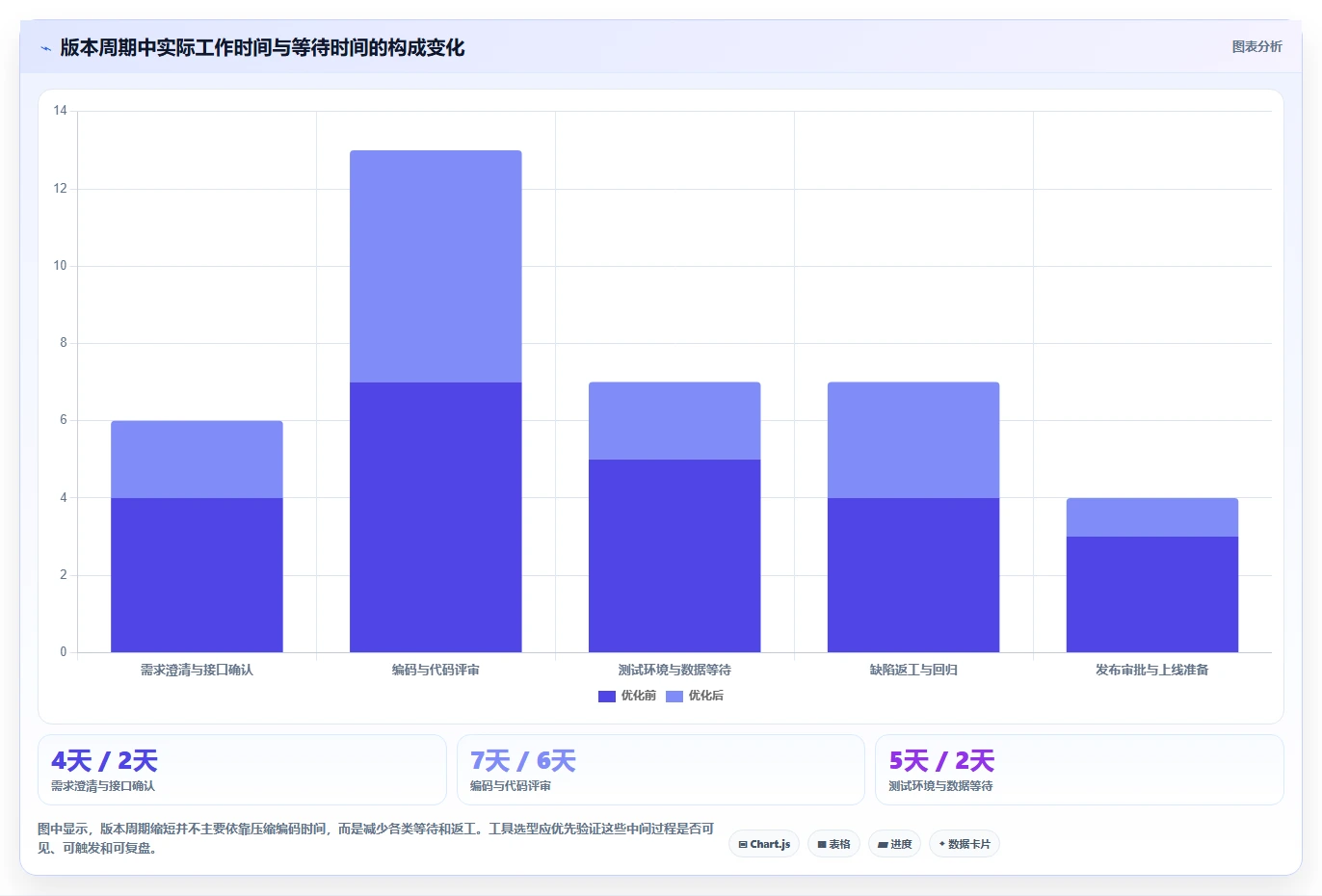Click the dark 优化前 bar for 测试环境与数据等待

click(674, 556)
